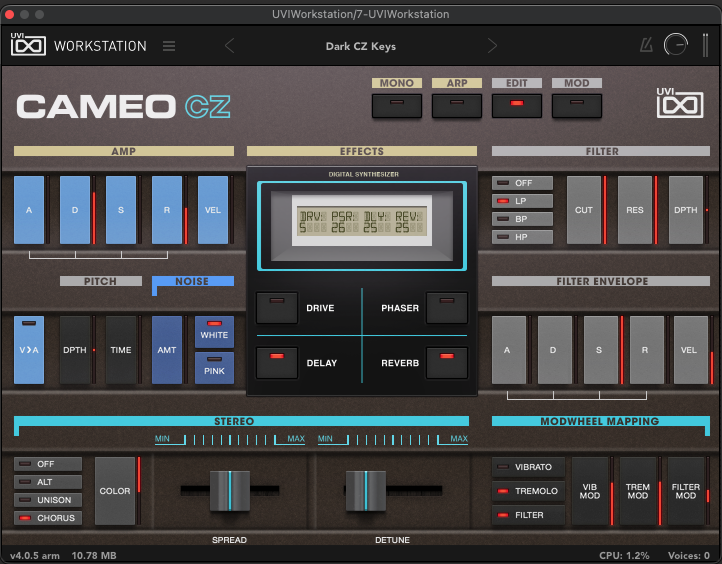
Task: Click the level meter at top right
Action: 705,45
